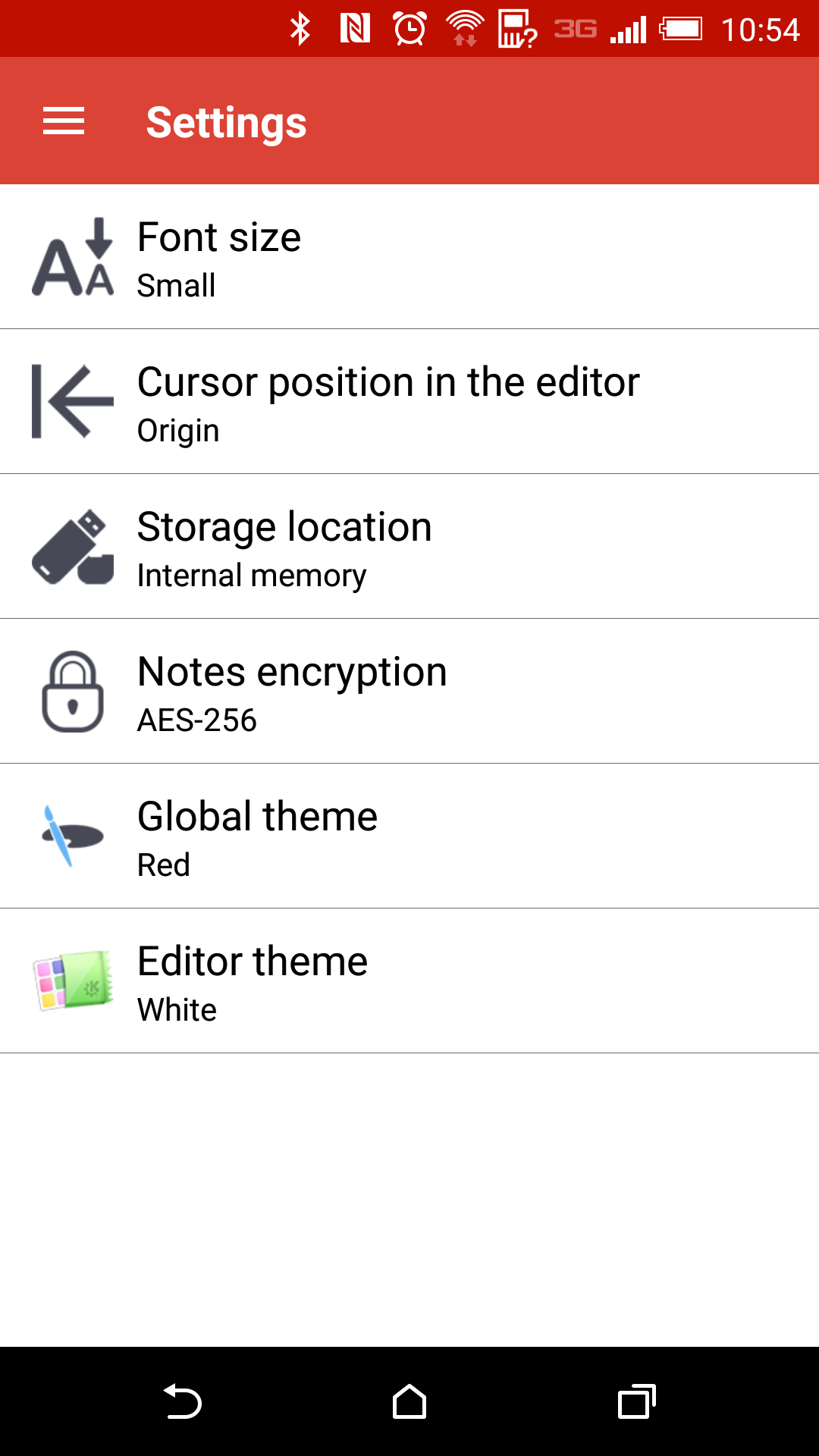Tap the cursor position arrow icon
The height and width of the screenshot is (1456, 819).
click(x=73, y=401)
